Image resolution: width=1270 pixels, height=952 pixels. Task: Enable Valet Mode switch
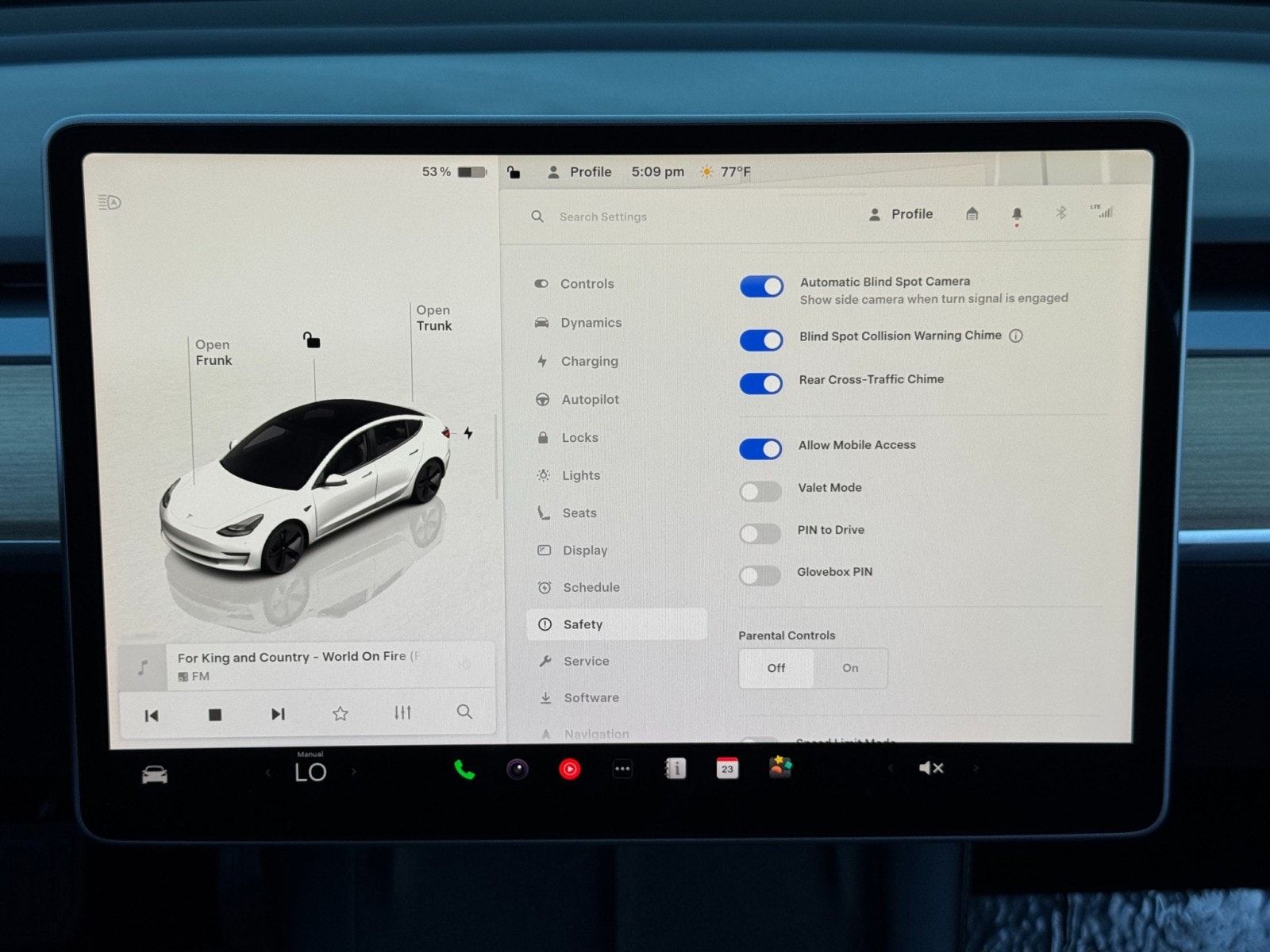pyautogui.click(x=760, y=492)
